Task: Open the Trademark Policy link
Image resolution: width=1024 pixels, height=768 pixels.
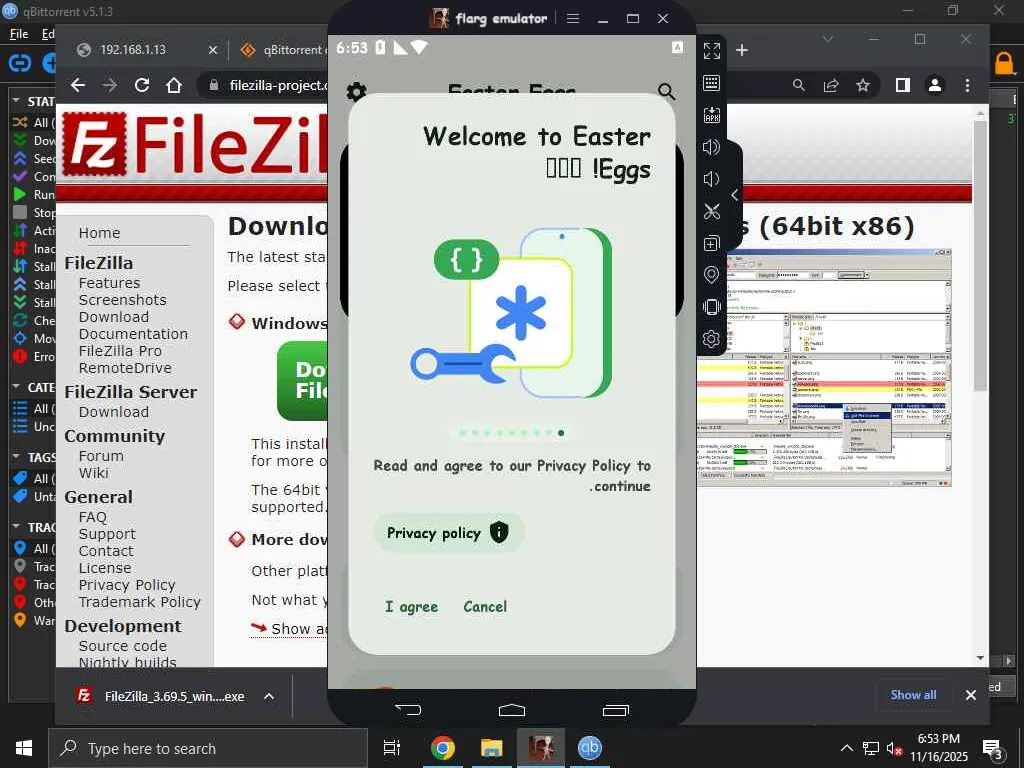Action: (x=140, y=602)
